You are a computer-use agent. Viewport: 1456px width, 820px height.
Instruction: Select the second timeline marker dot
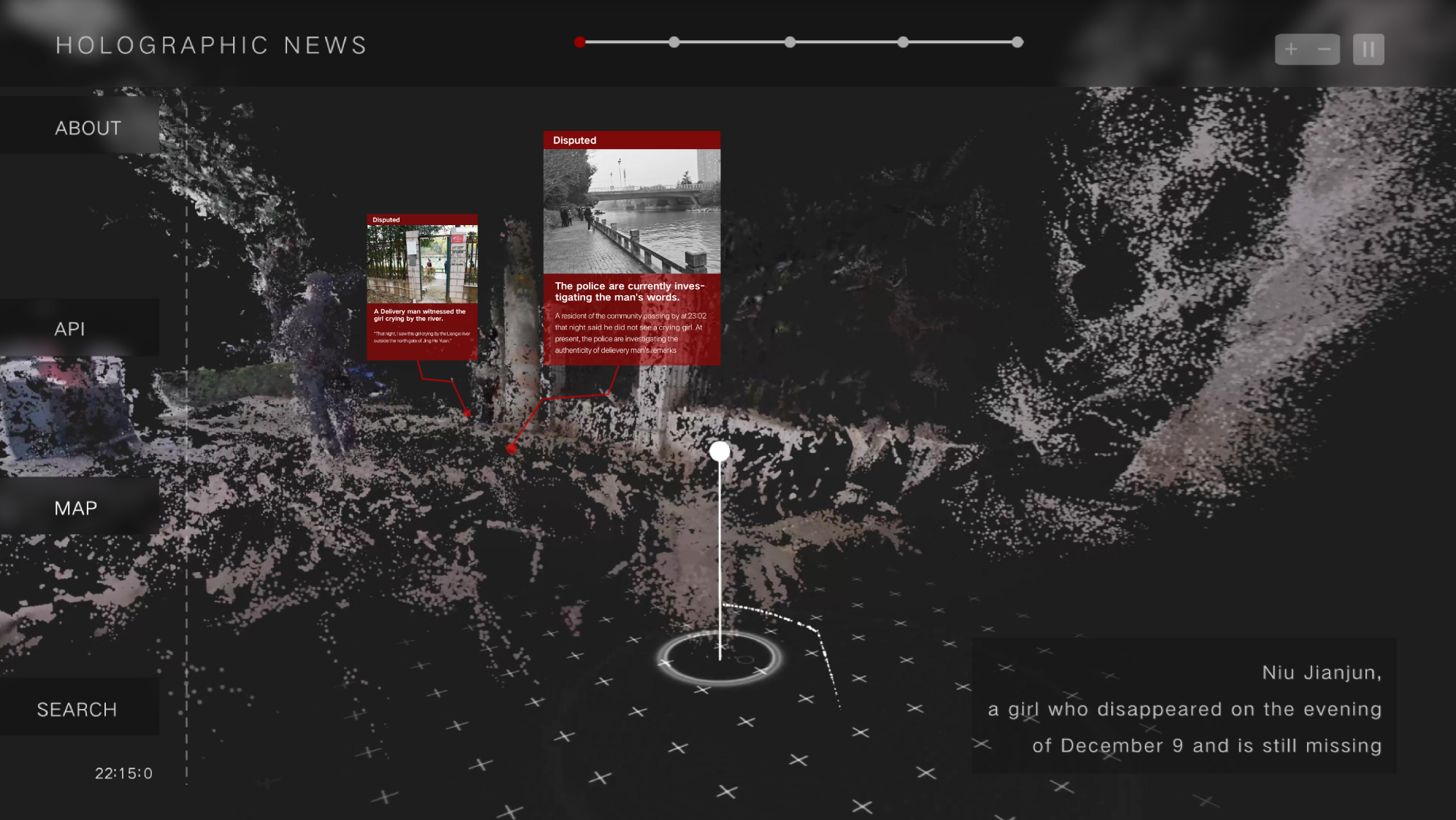click(x=674, y=42)
